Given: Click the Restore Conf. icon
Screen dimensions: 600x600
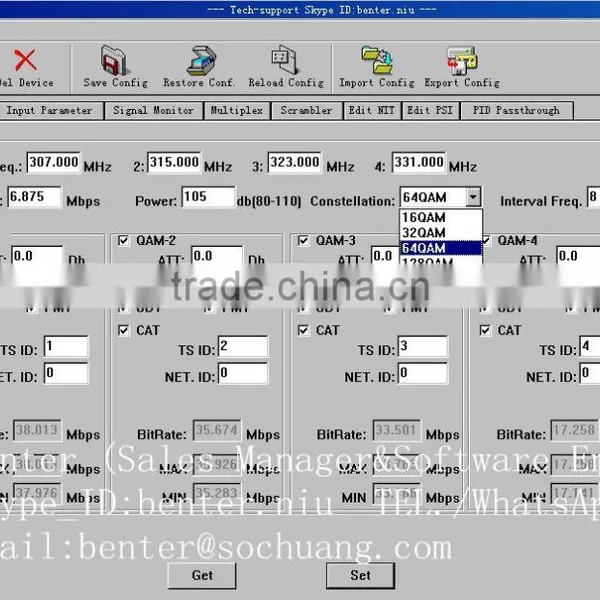Looking at the screenshot, I should click(x=201, y=60).
